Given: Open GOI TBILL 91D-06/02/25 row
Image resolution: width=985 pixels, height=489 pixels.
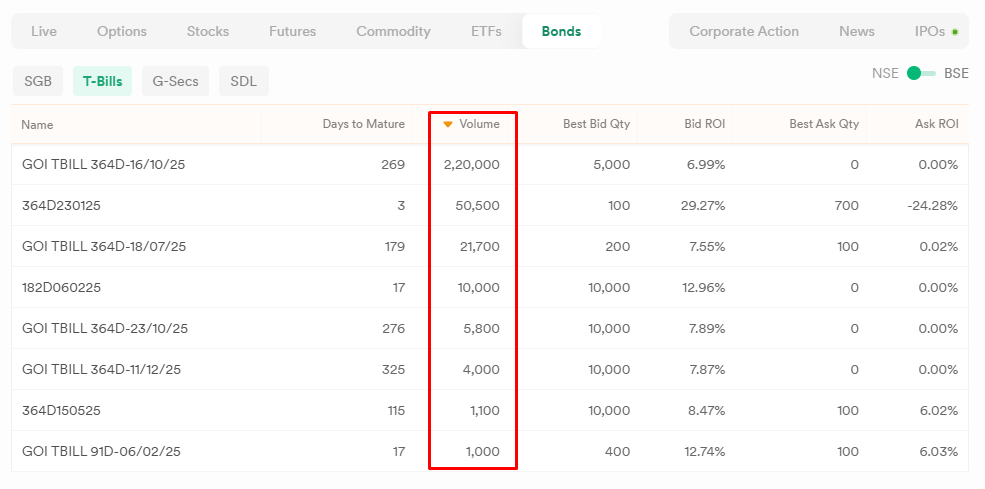Looking at the screenshot, I should click(x=490, y=451).
